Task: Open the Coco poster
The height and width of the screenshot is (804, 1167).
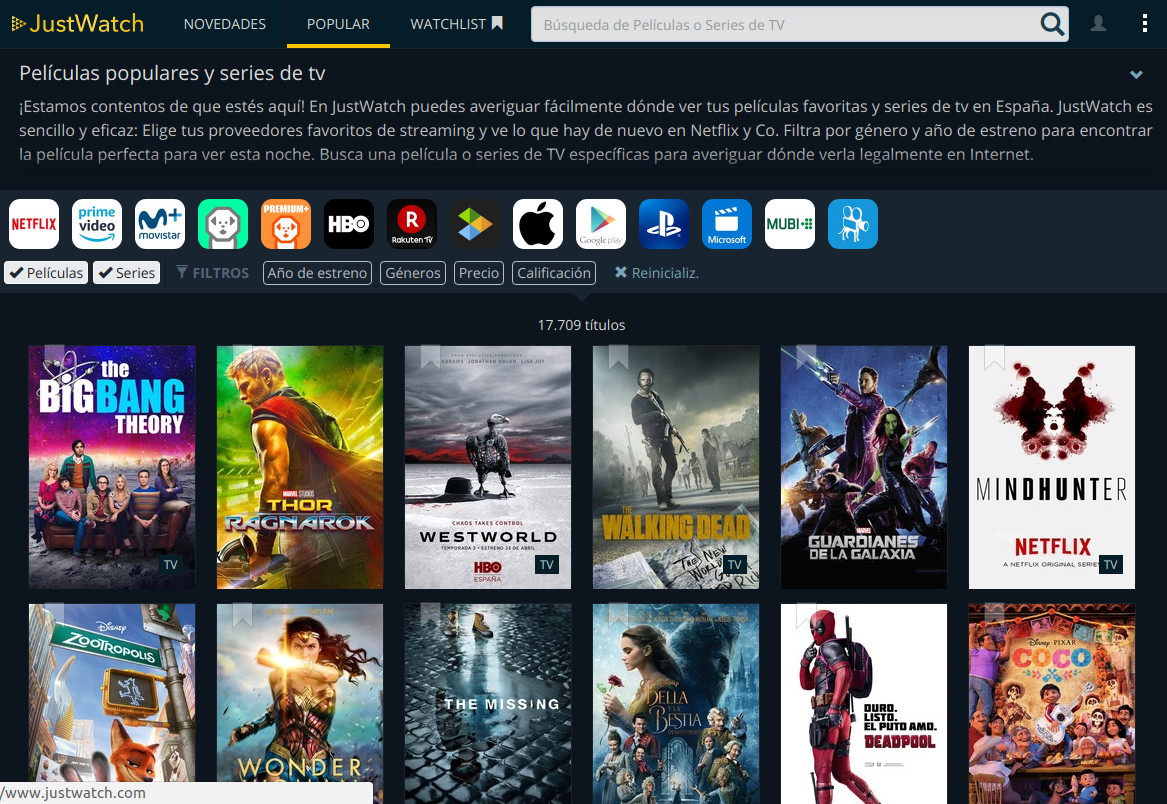Action: click(x=1052, y=704)
